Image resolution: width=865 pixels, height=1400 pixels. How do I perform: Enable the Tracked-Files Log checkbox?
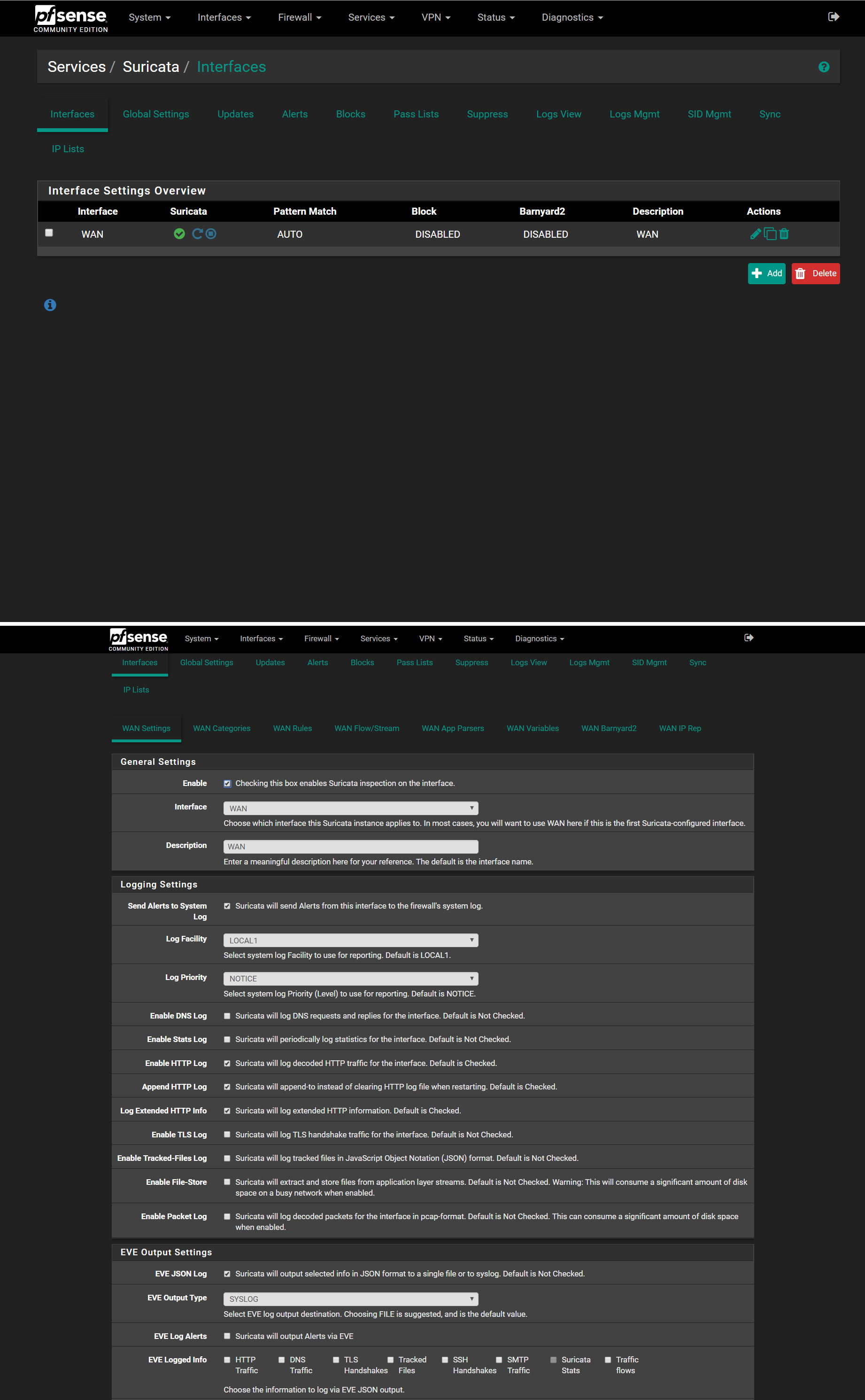coord(227,1158)
